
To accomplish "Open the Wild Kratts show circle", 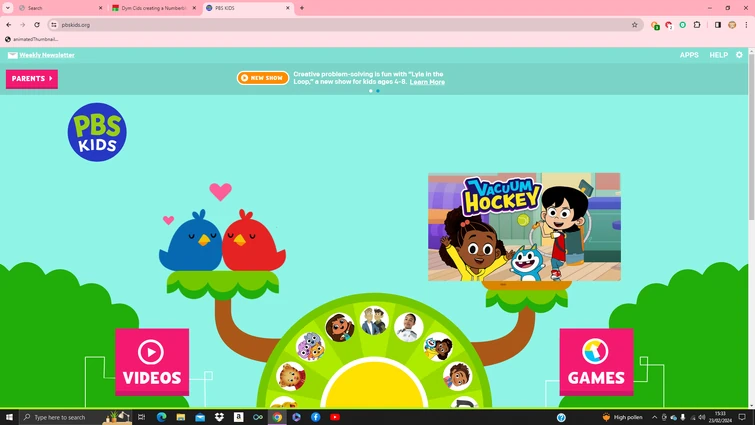I will click(x=374, y=321).
